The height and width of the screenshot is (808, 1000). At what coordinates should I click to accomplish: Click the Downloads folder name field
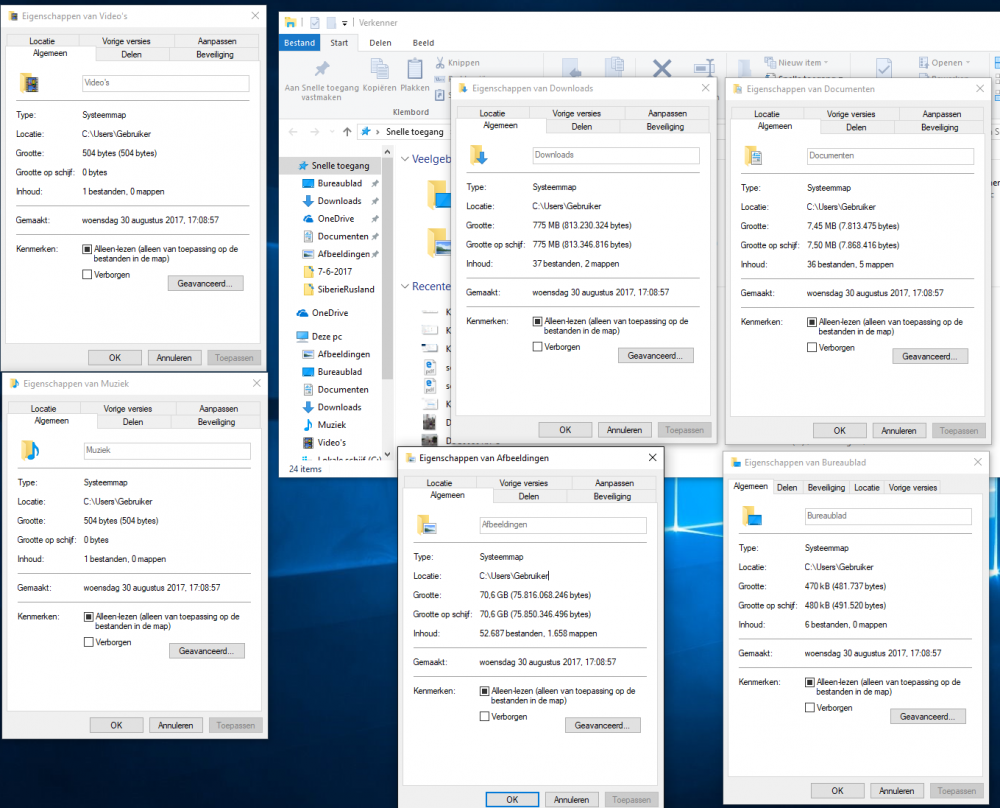pyautogui.click(x=615, y=156)
